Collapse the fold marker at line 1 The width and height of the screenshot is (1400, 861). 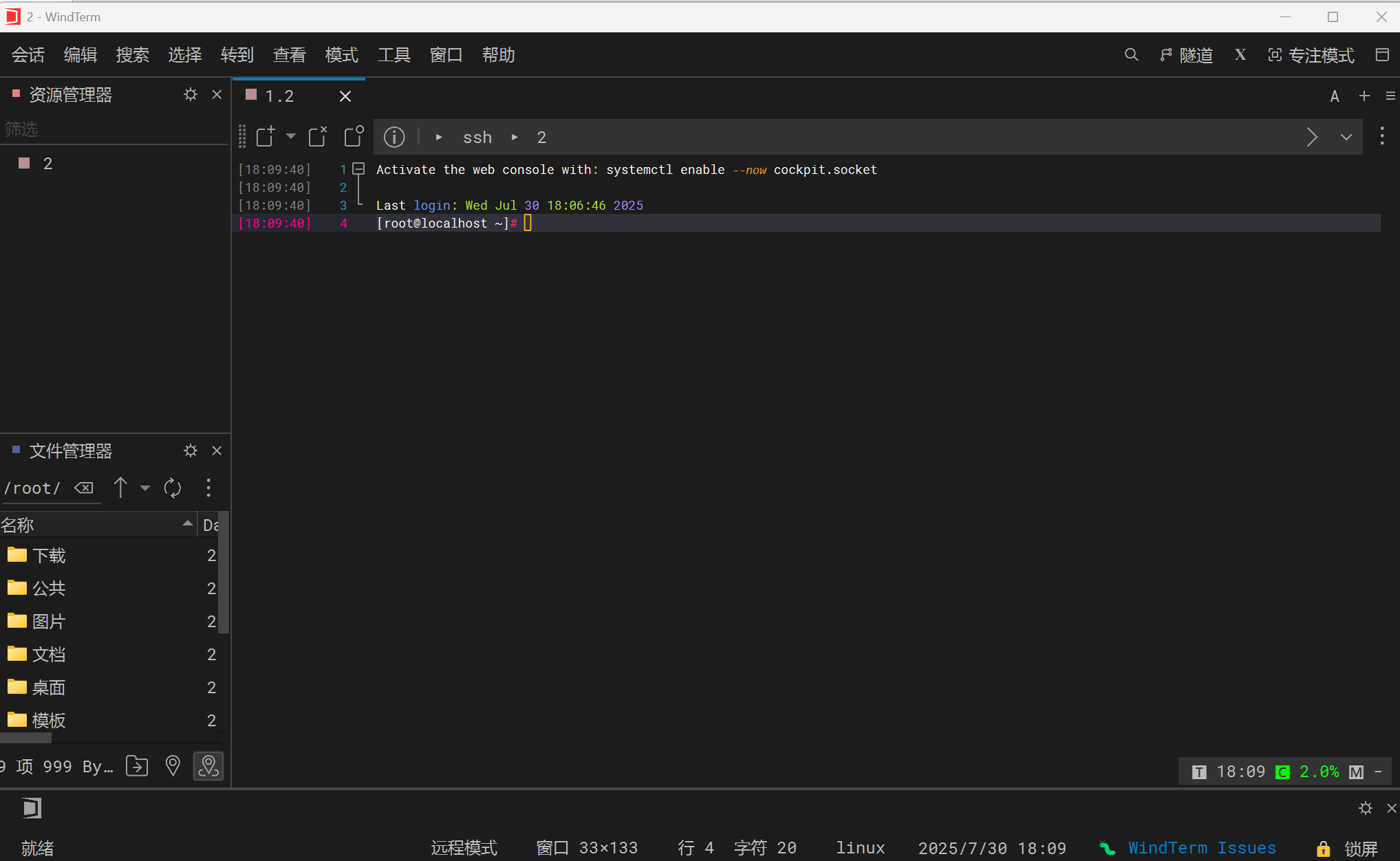coord(358,168)
